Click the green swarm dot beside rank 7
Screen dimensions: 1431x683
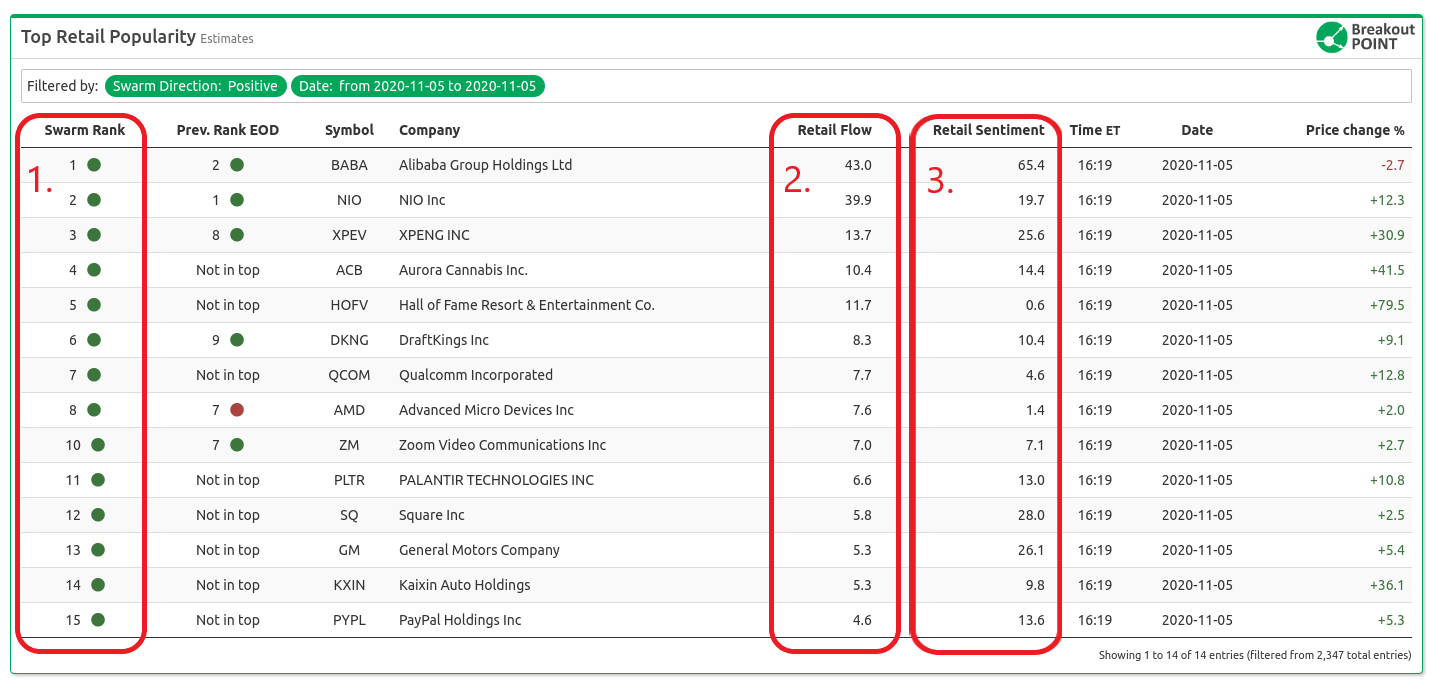click(93, 375)
